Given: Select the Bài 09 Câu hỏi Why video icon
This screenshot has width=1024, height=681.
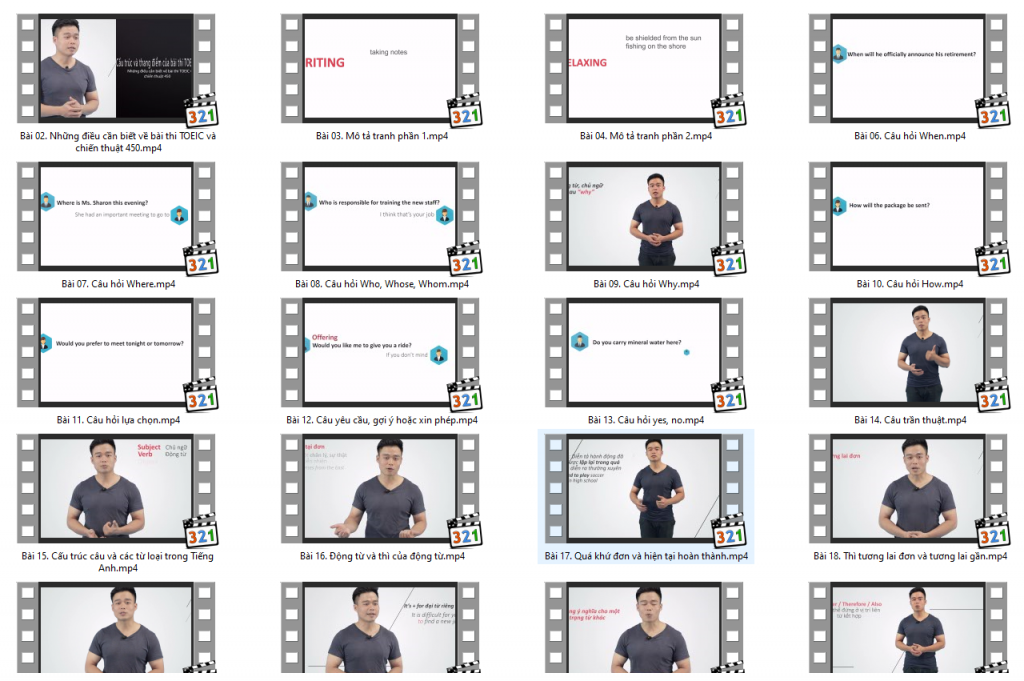Looking at the screenshot, I should pos(645,217).
